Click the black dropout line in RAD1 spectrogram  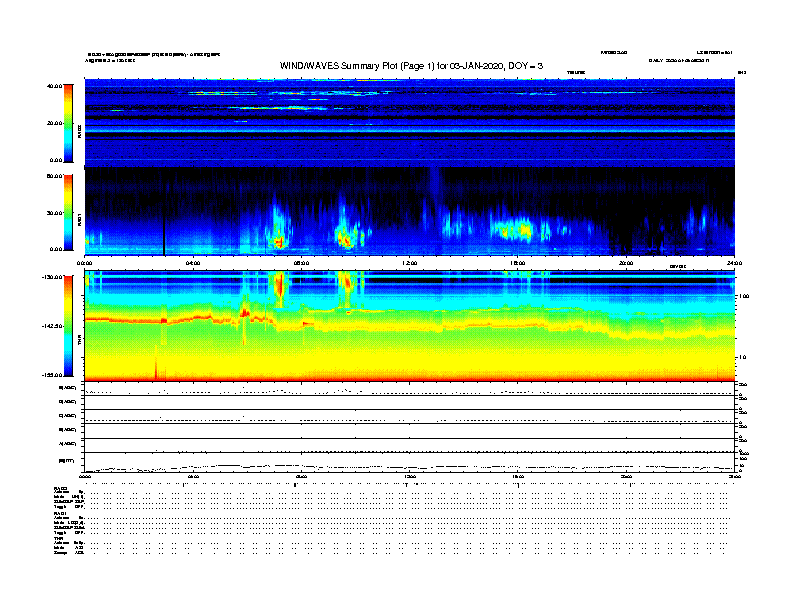click(164, 236)
